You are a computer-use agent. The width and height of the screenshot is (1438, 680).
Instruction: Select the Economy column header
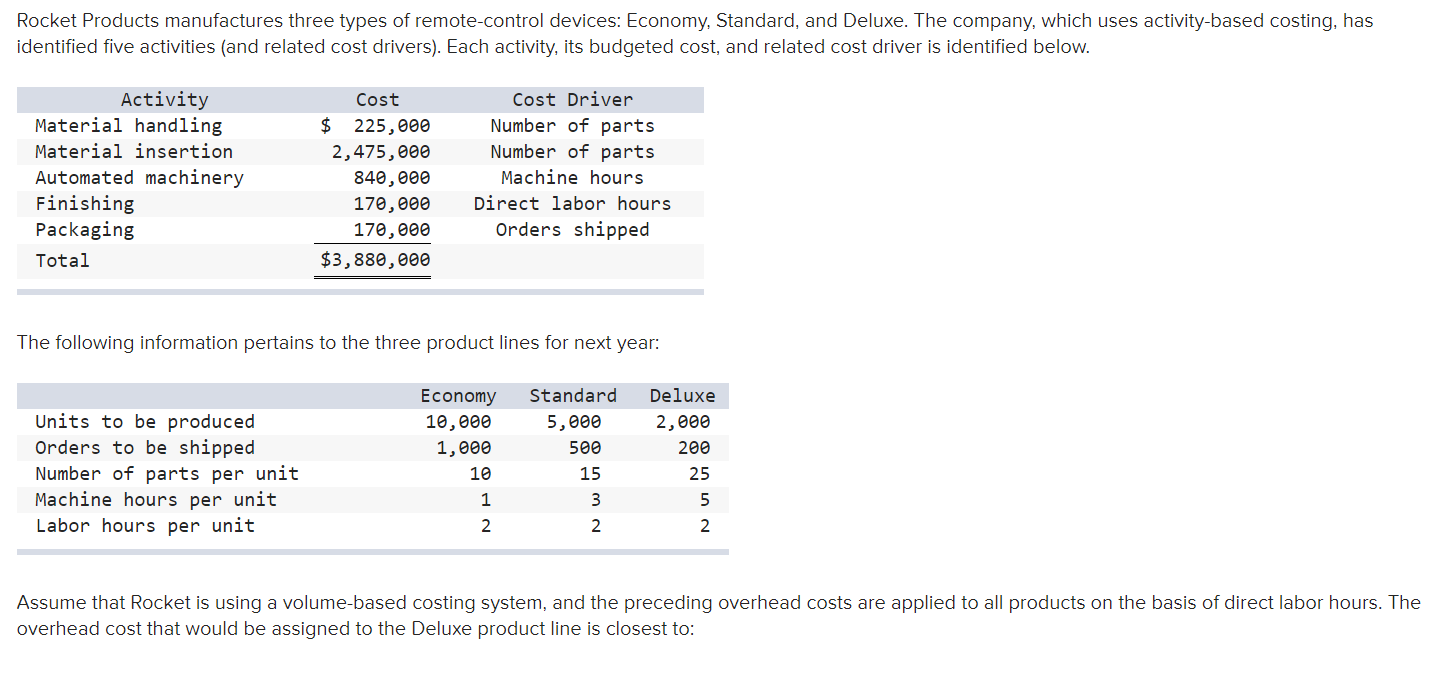click(x=459, y=395)
